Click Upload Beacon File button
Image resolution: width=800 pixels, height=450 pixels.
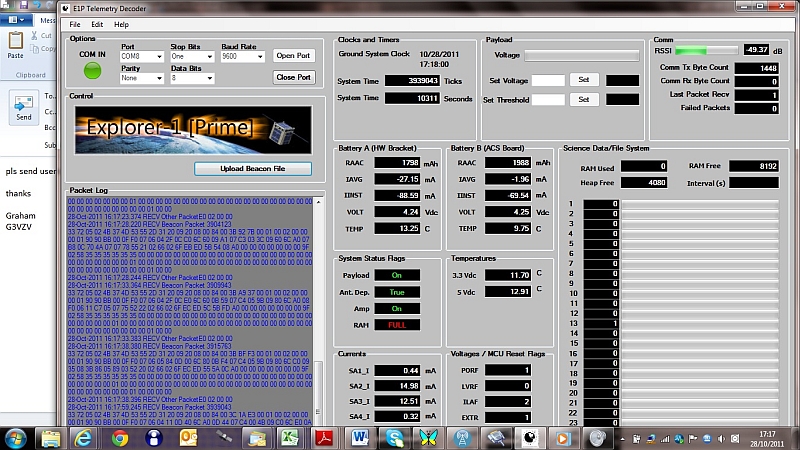253,168
